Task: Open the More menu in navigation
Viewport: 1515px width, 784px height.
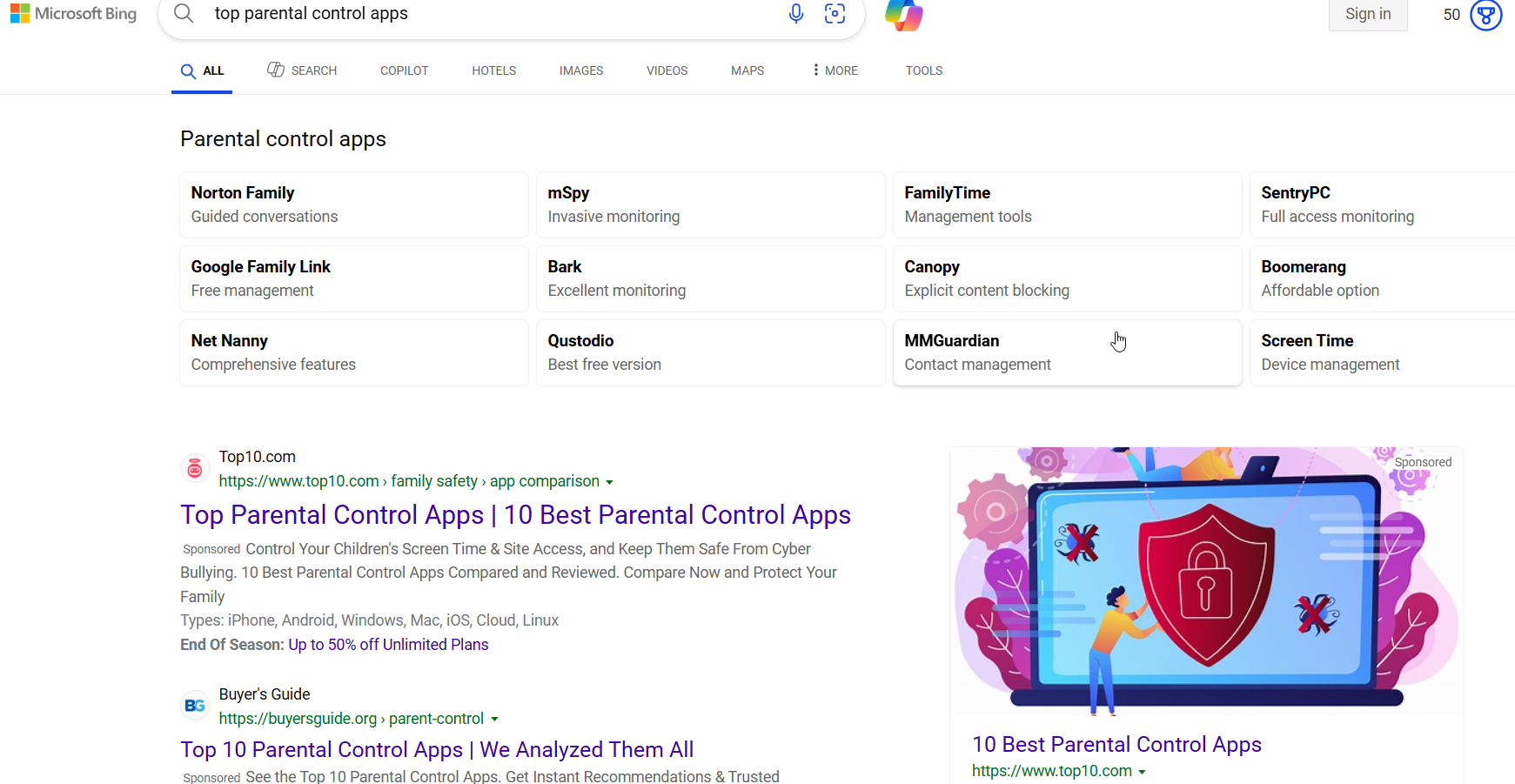Action: click(835, 70)
